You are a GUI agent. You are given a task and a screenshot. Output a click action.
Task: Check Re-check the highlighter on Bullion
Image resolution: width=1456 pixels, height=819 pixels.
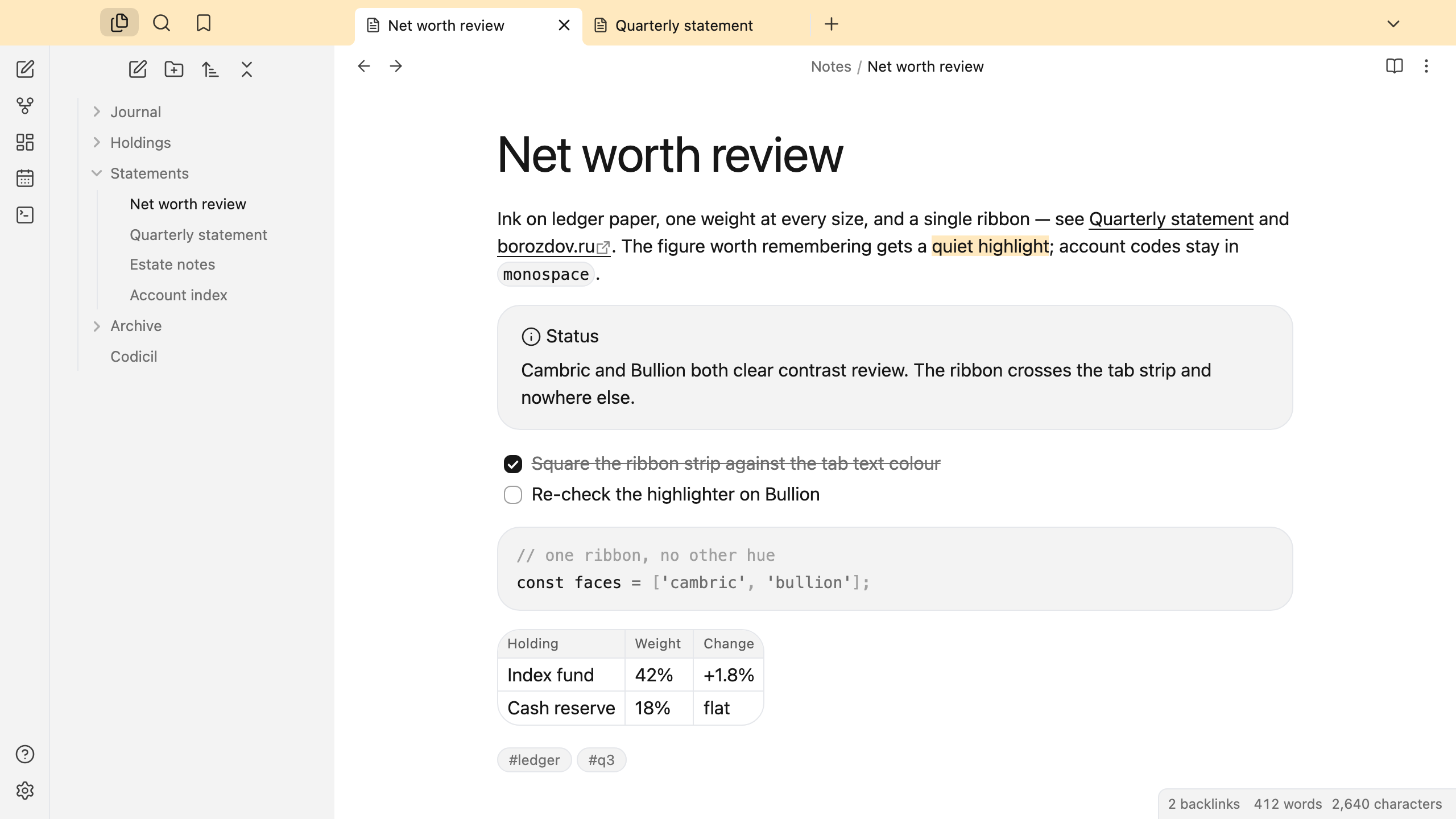513,495
